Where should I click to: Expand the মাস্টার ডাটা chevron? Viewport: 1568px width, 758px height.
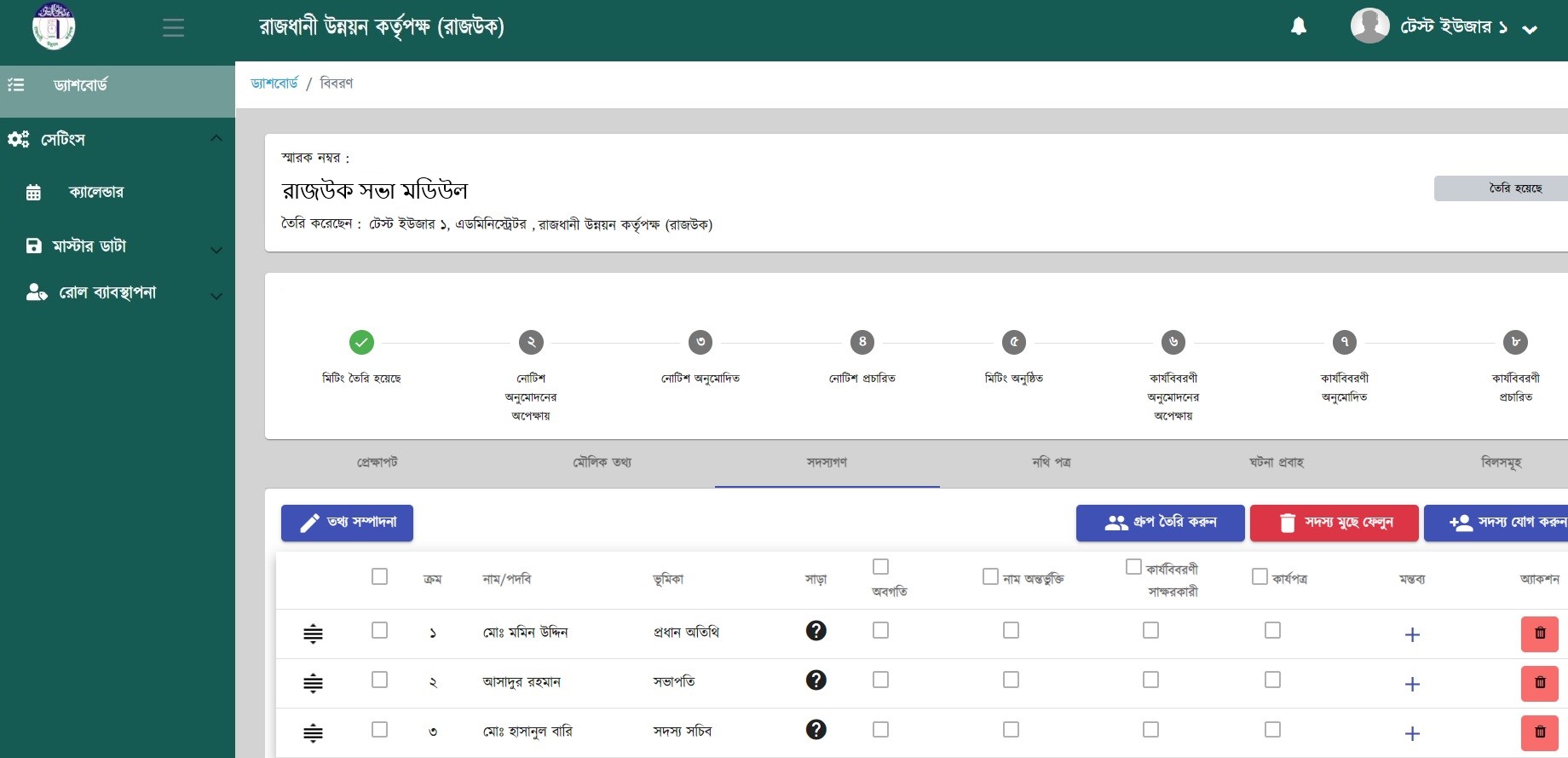click(216, 250)
